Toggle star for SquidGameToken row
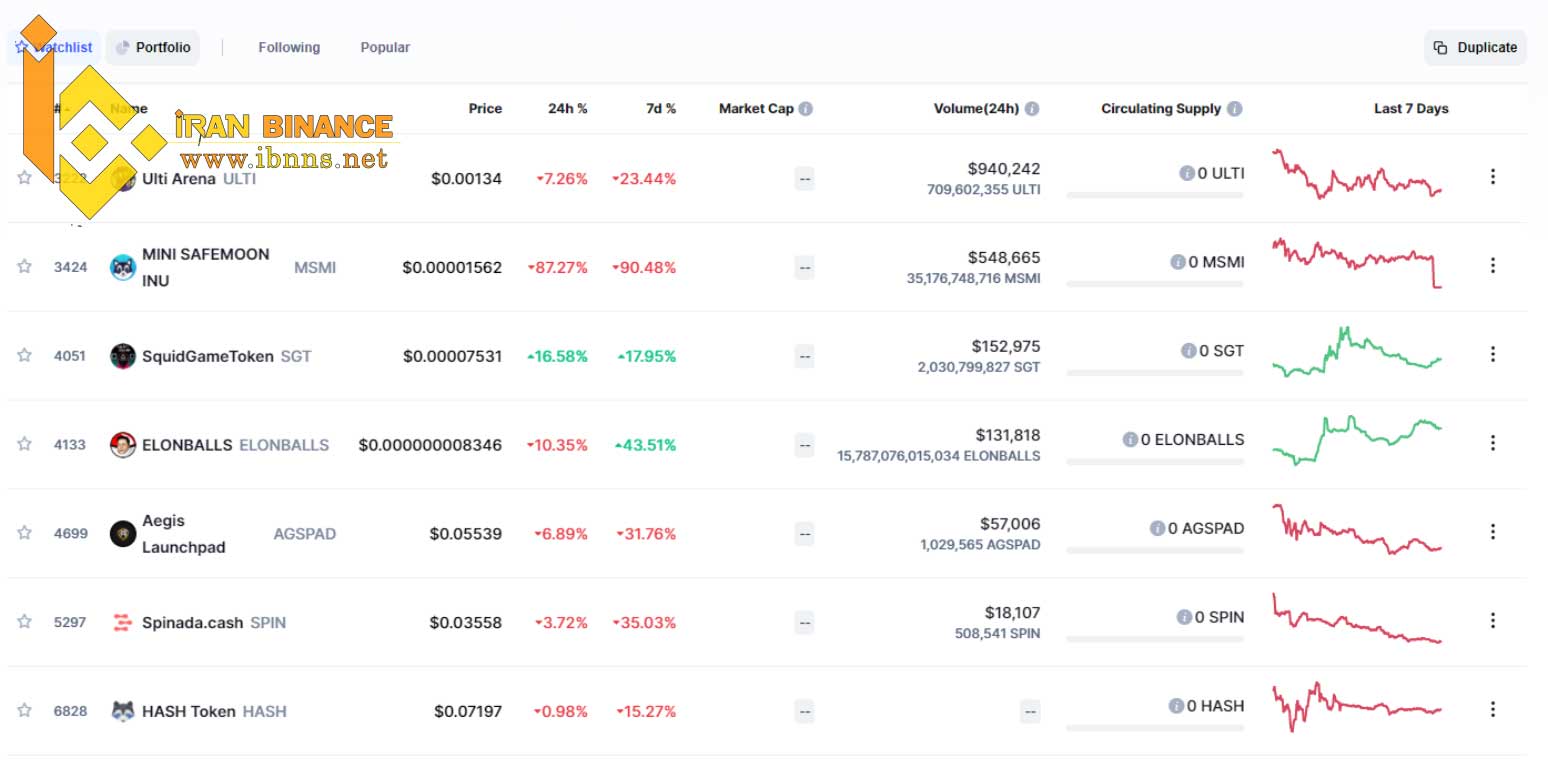 click(x=24, y=355)
